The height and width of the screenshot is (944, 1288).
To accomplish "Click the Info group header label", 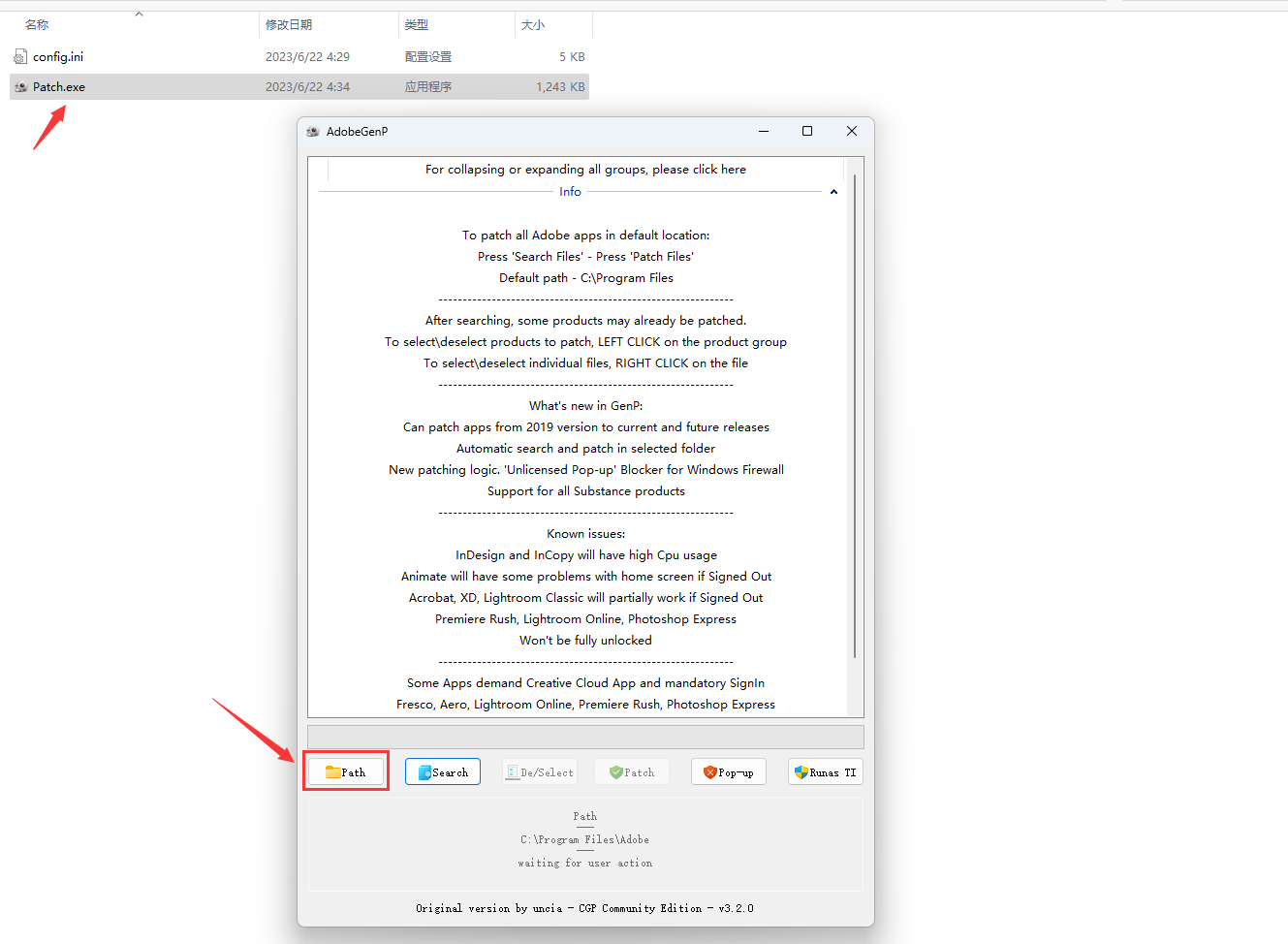I will click(x=570, y=192).
